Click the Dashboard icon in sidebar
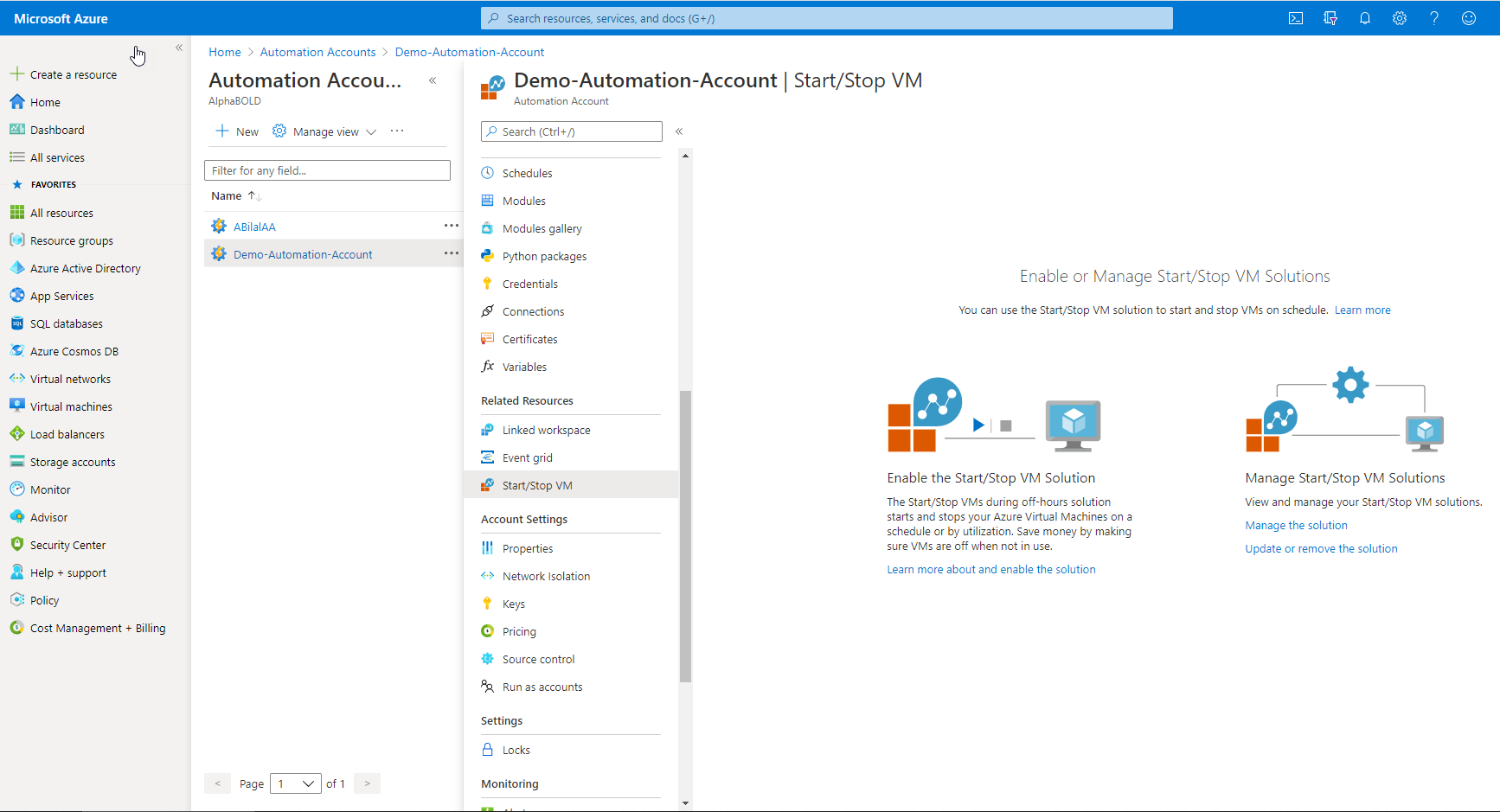This screenshot has height=812, width=1500. click(16, 130)
